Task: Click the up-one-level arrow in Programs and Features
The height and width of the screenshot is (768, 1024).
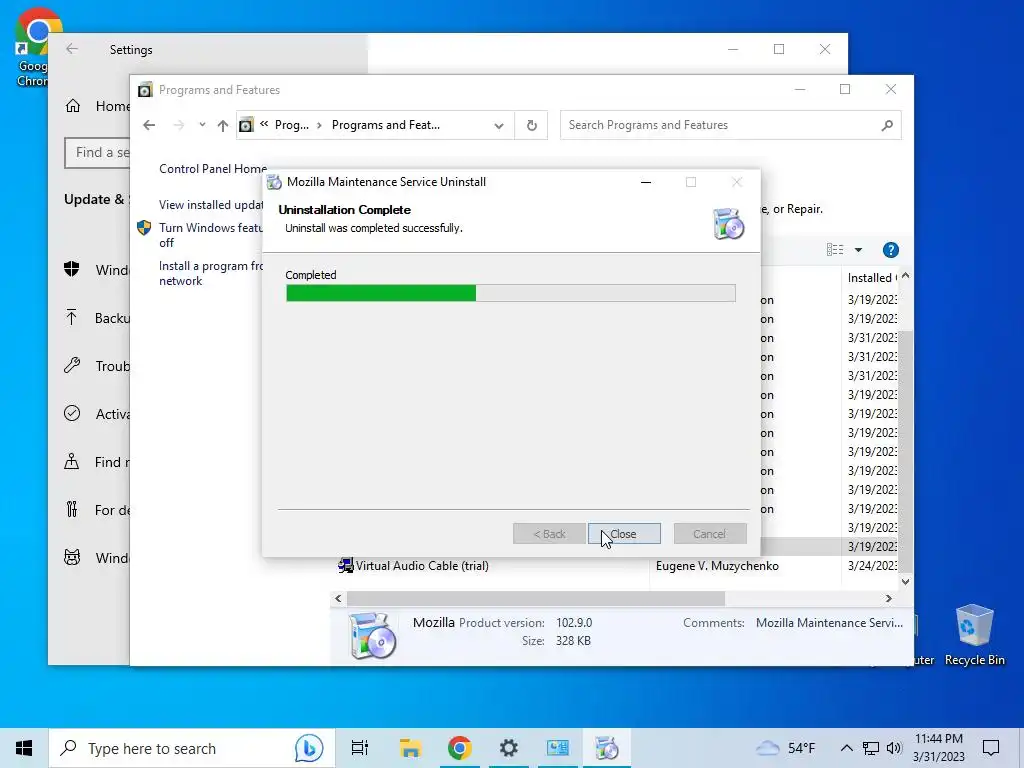Action: (x=223, y=125)
